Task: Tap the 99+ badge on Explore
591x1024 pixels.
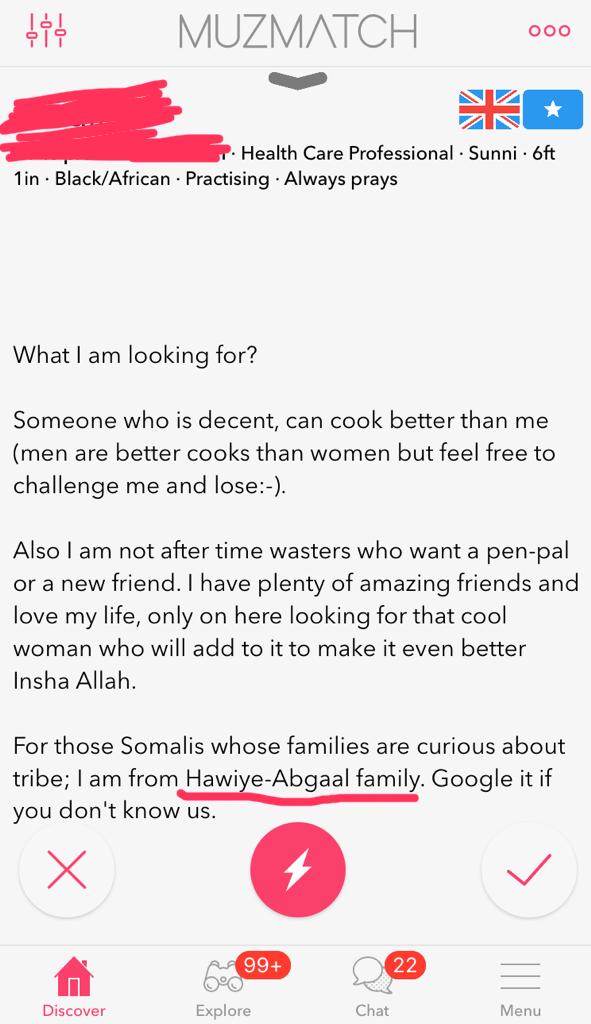Action: tap(262, 965)
